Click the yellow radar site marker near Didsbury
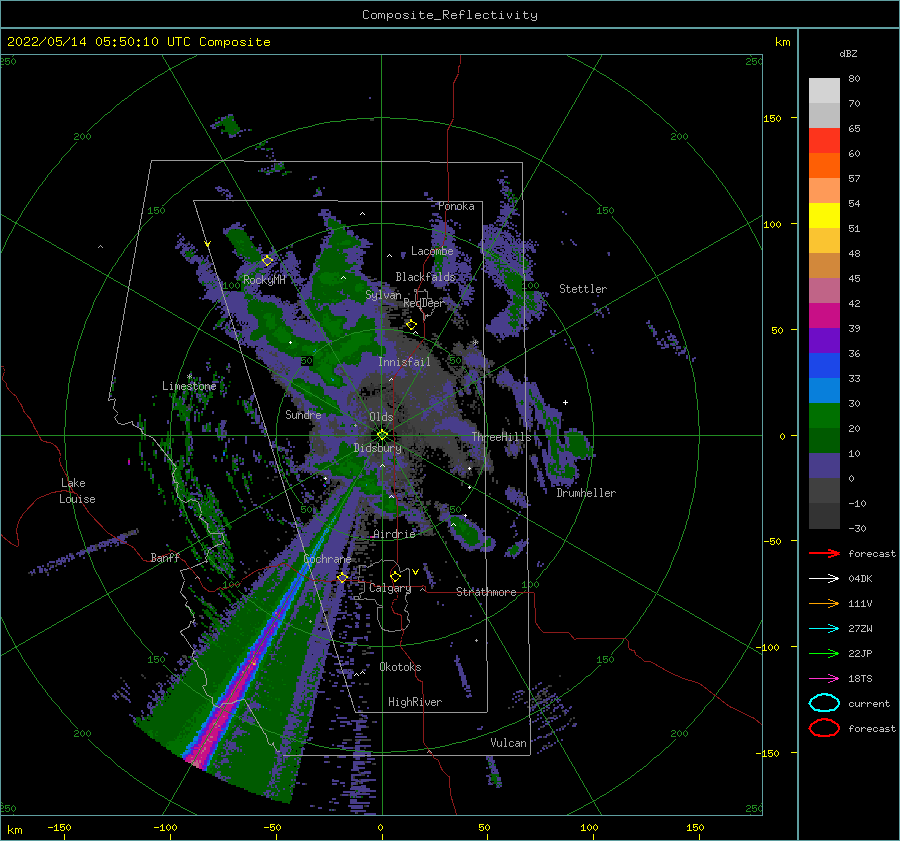Screen dimensions: 900x841 pos(382,435)
